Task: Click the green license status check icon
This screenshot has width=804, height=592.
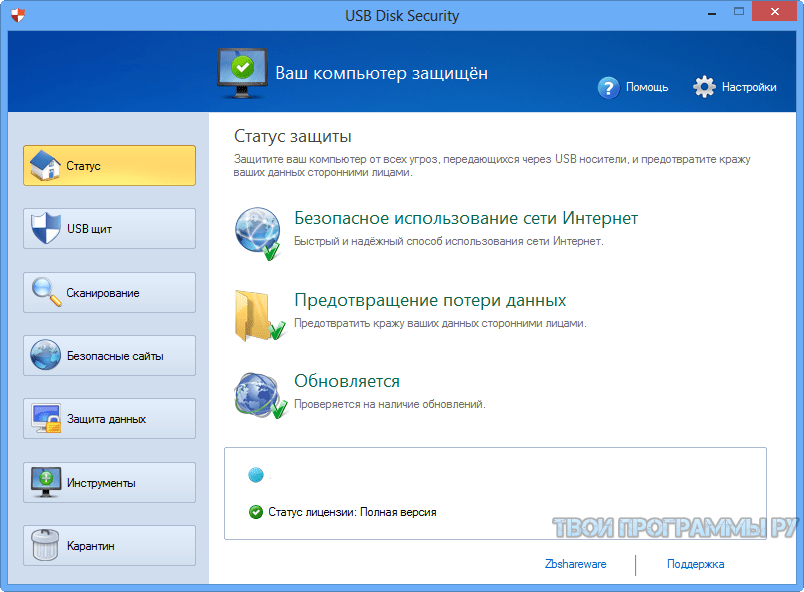Action: pos(255,512)
